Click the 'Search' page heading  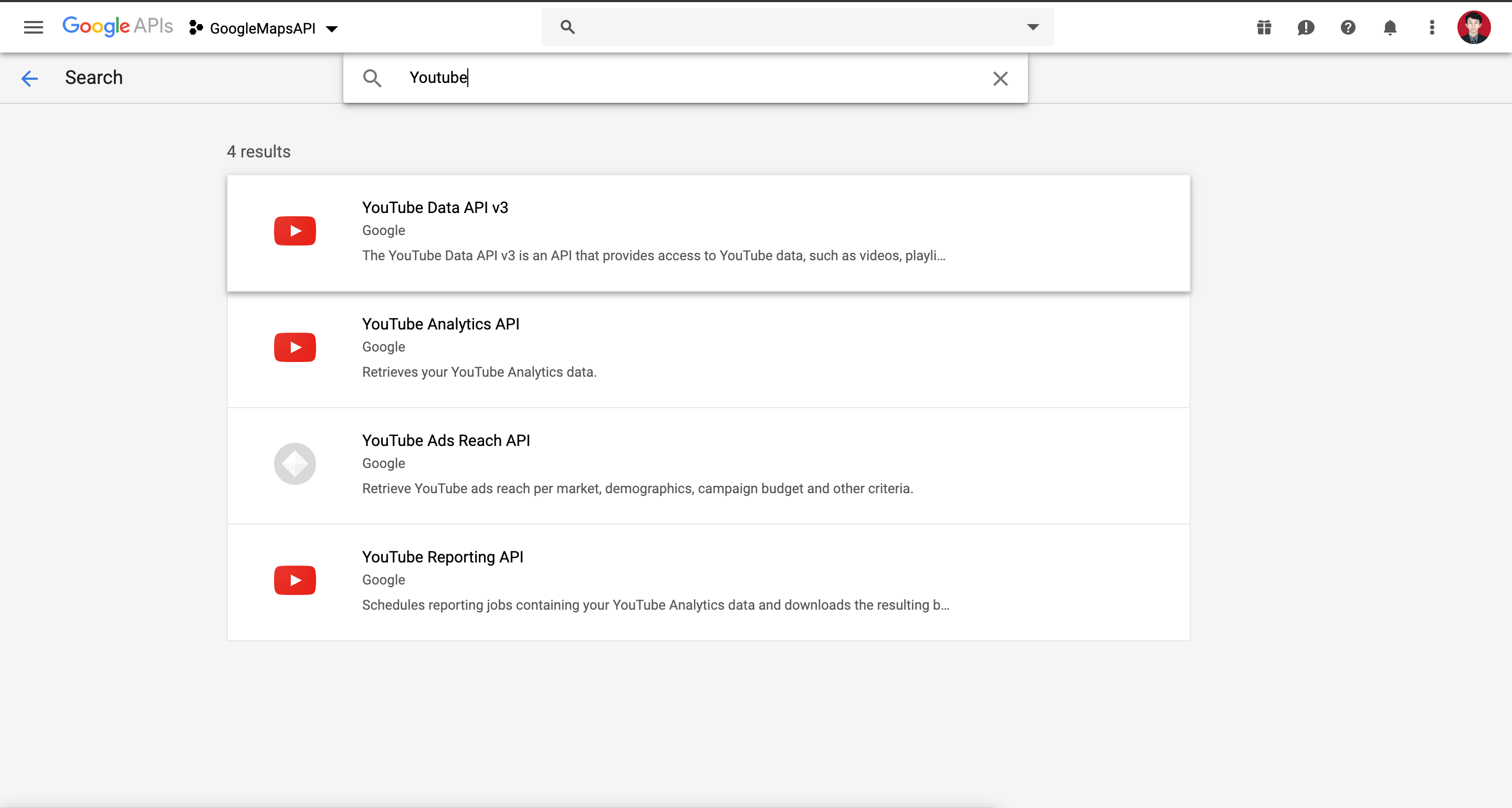click(x=94, y=78)
